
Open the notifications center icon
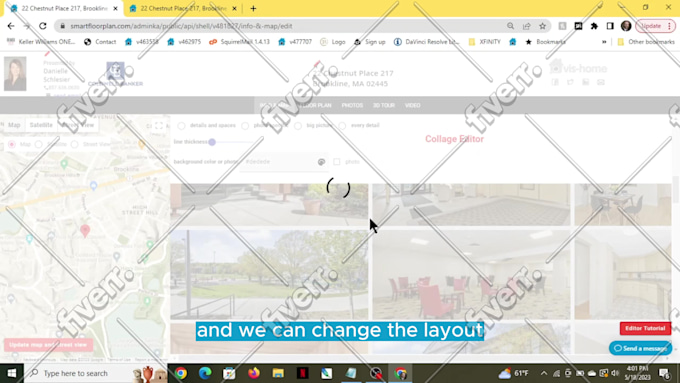665,373
